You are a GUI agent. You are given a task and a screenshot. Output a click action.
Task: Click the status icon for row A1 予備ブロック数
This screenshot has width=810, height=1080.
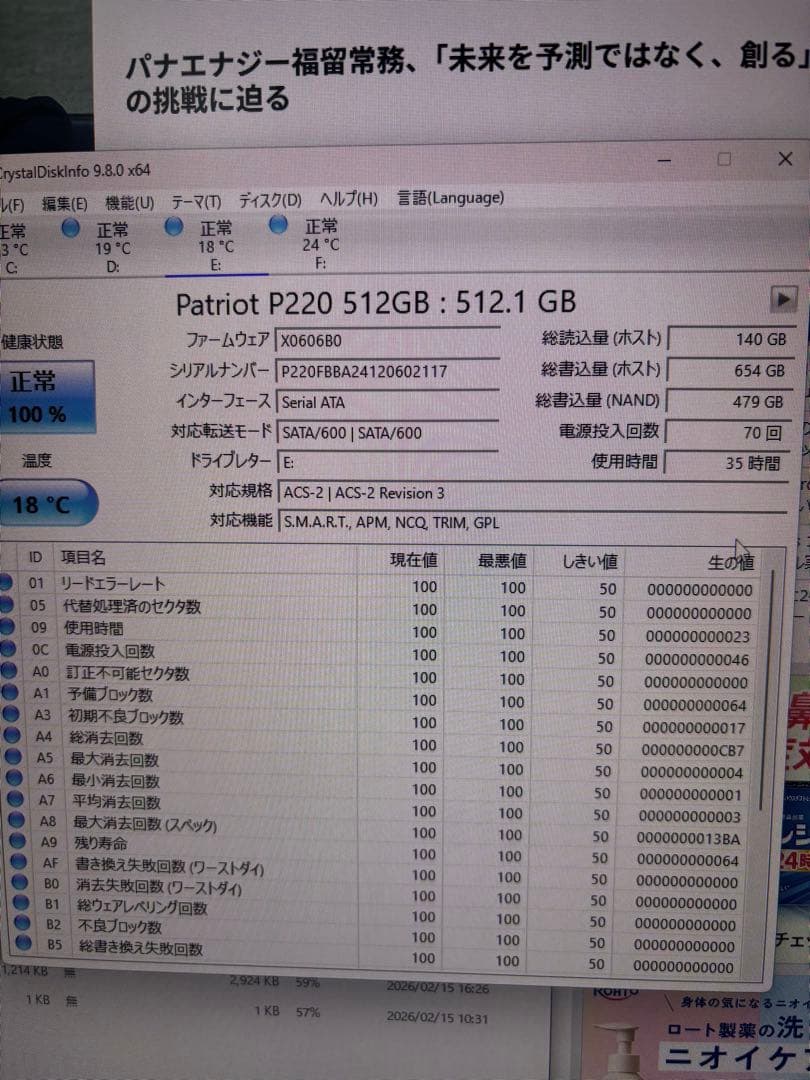point(10,693)
